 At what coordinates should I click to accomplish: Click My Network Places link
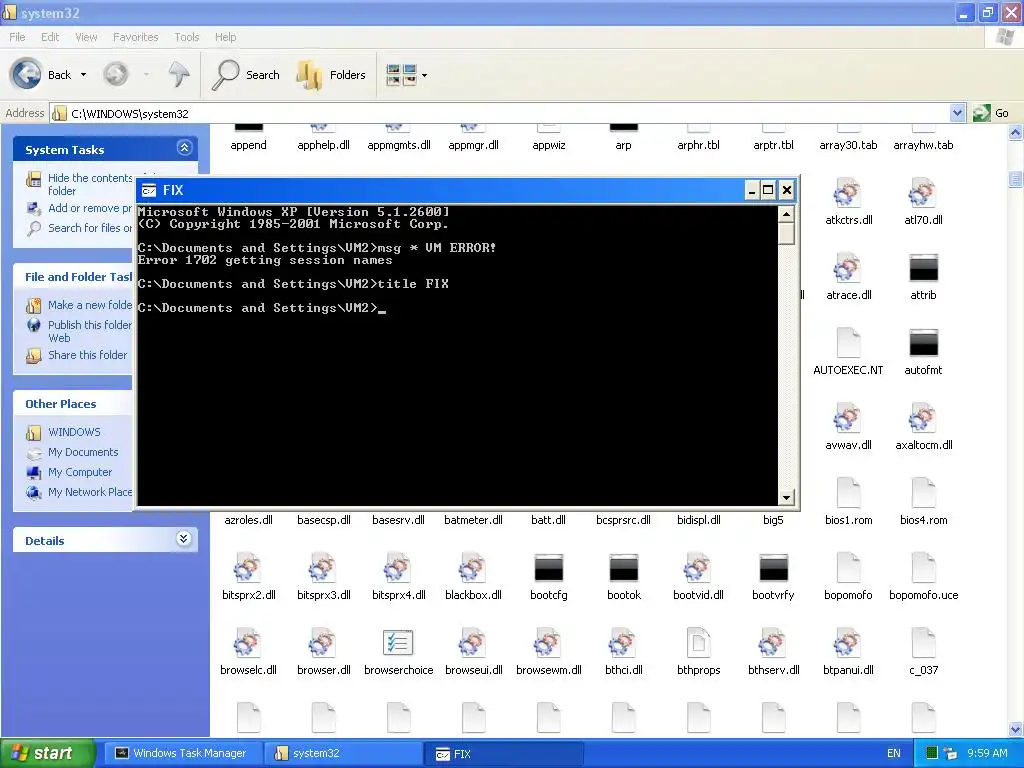(x=90, y=492)
